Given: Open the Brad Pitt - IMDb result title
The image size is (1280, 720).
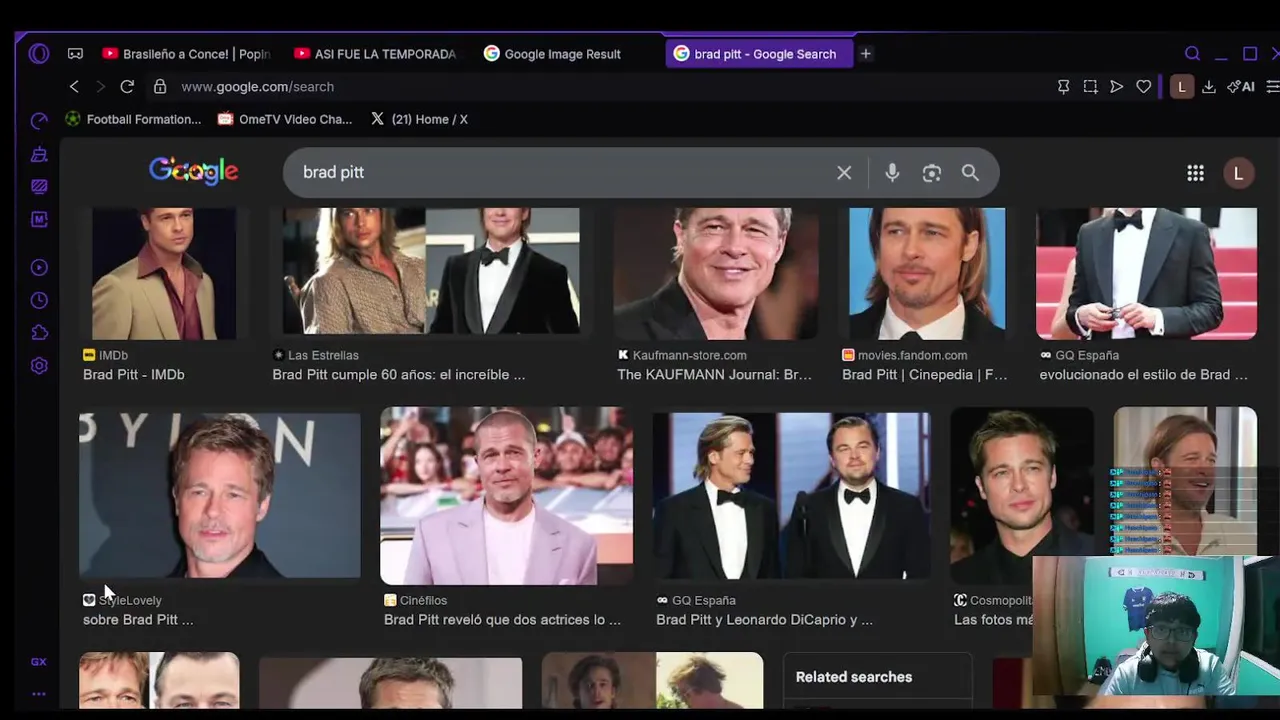Looking at the screenshot, I should [134, 375].
